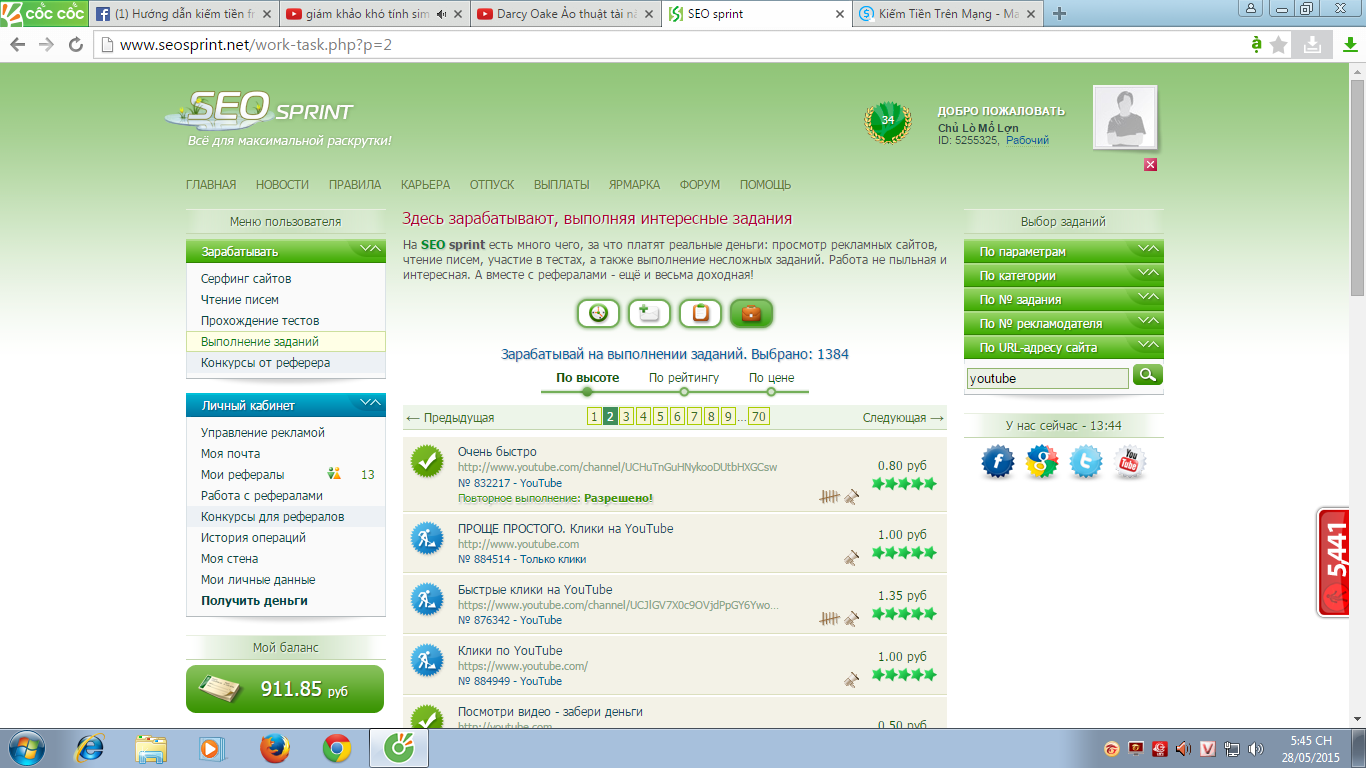Expand the По категории filter
The height and width of the screenshot is (768, 1366).
pos(1064,275)
